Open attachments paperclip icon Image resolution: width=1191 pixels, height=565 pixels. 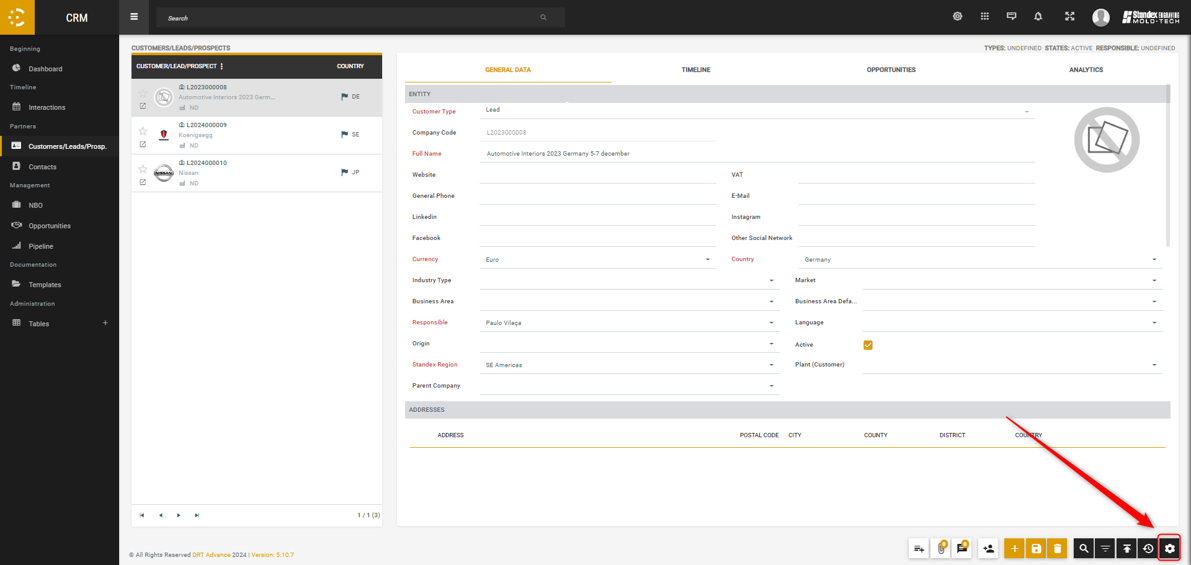(x=941, y=548)
